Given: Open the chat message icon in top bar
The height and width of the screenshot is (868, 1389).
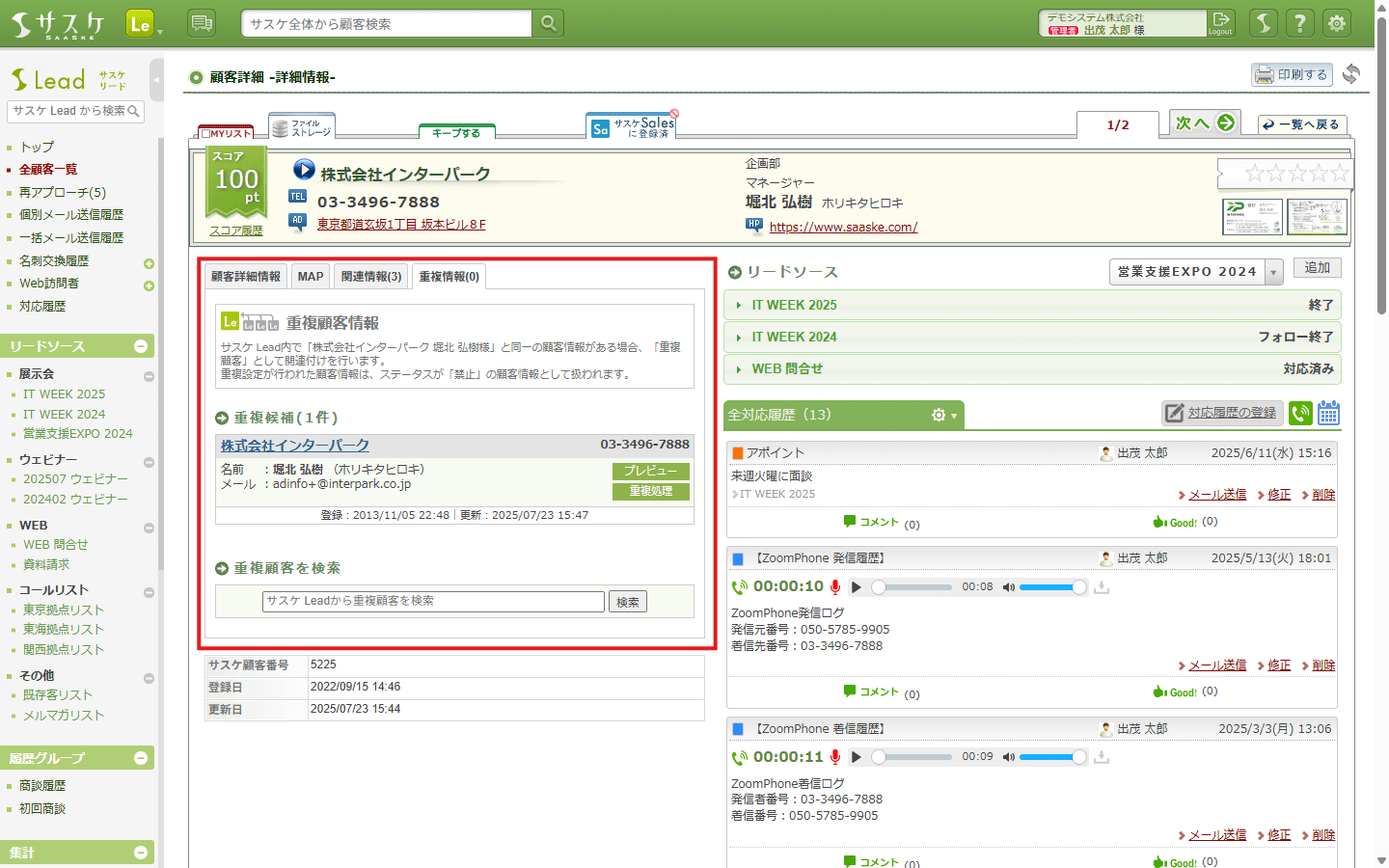Looking at the screenshot, I should [x=202, y=23].
